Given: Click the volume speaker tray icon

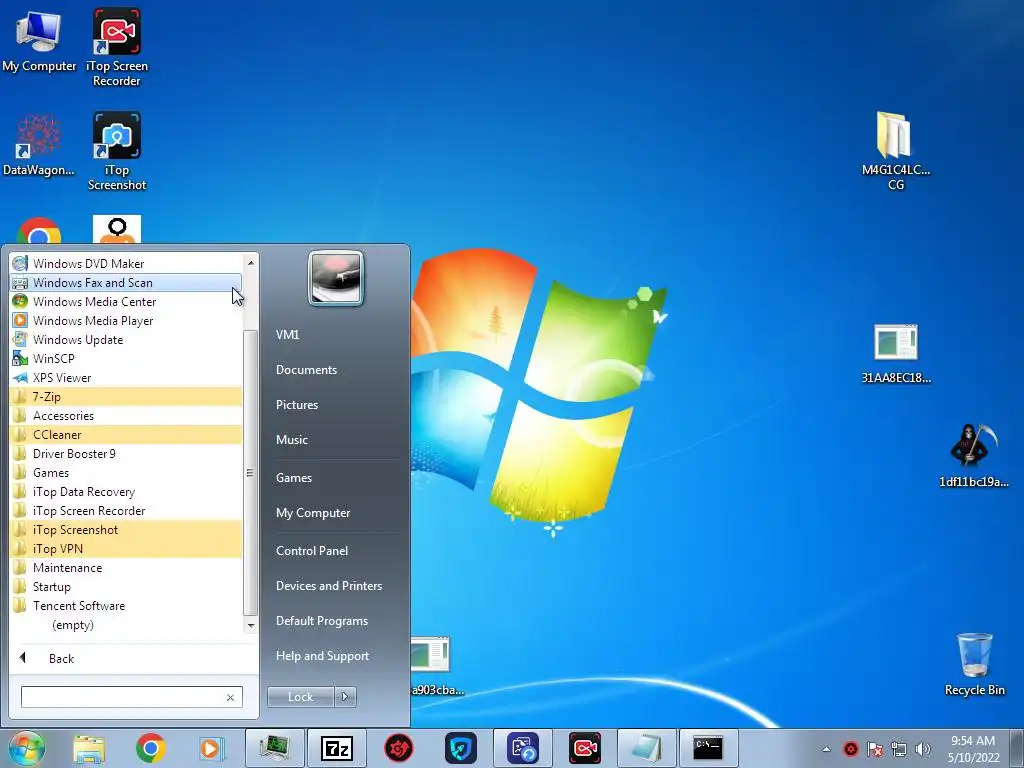Looking at the screenshot, I should tap(922, 749).
